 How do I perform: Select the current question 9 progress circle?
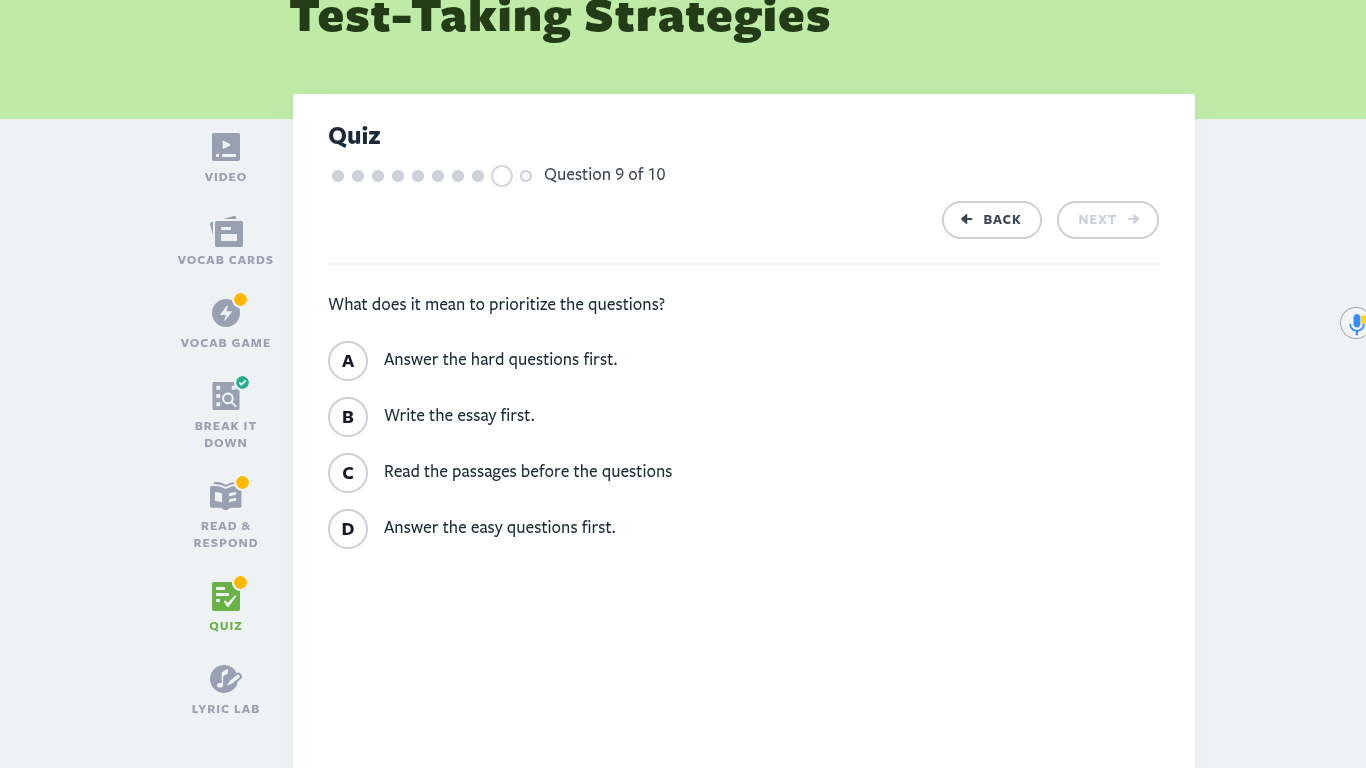click(x=502, y=176)
